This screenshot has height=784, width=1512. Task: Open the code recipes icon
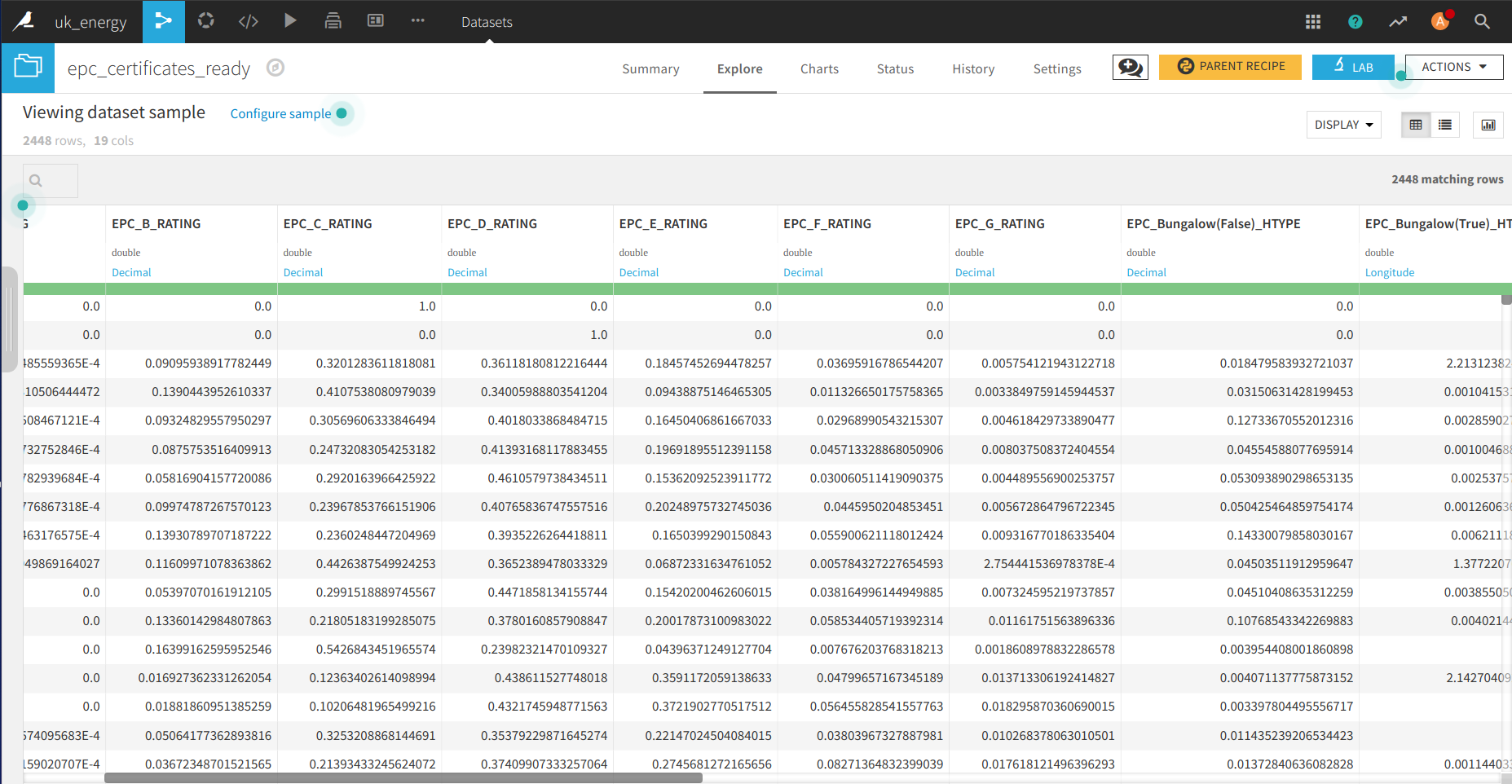click(248, 21)
